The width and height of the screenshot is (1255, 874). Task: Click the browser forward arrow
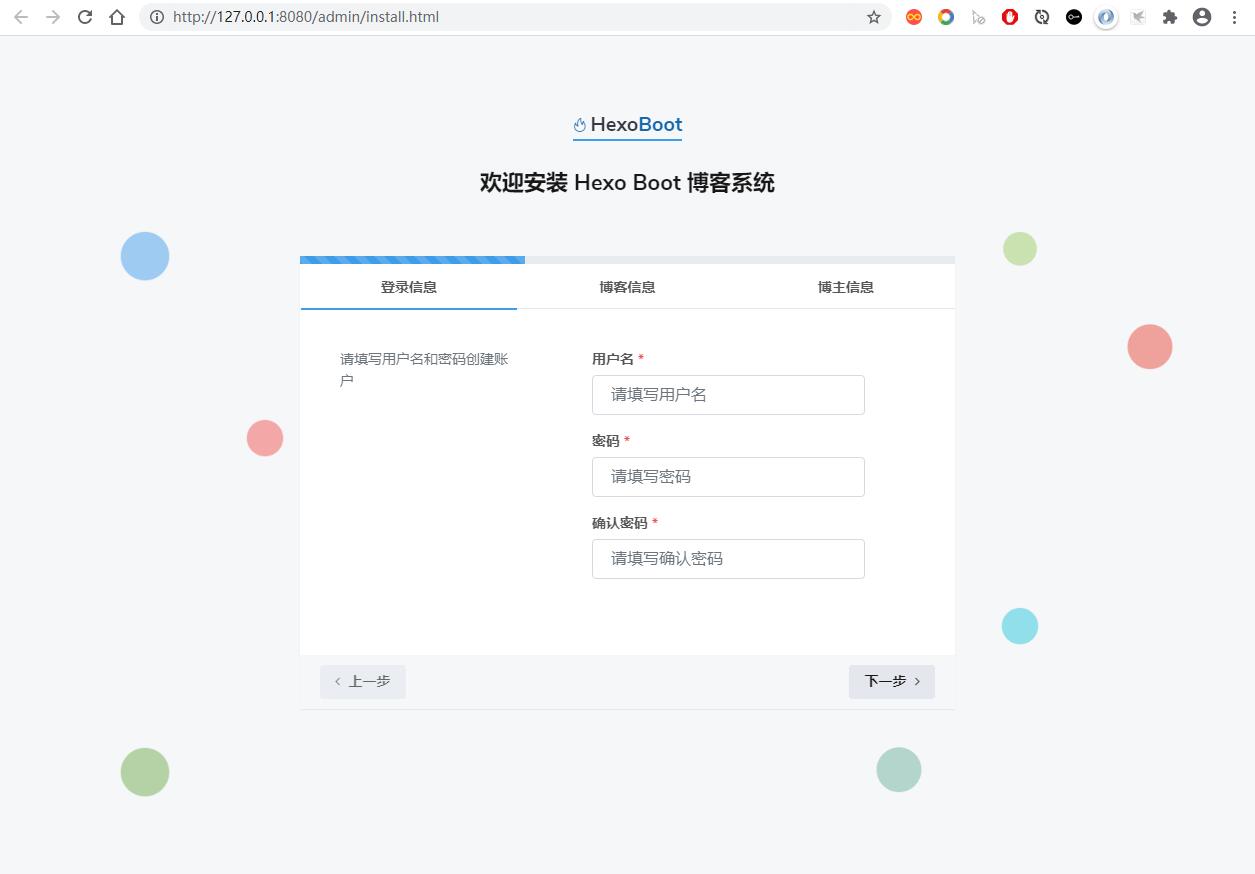click(x=53, y=17)
